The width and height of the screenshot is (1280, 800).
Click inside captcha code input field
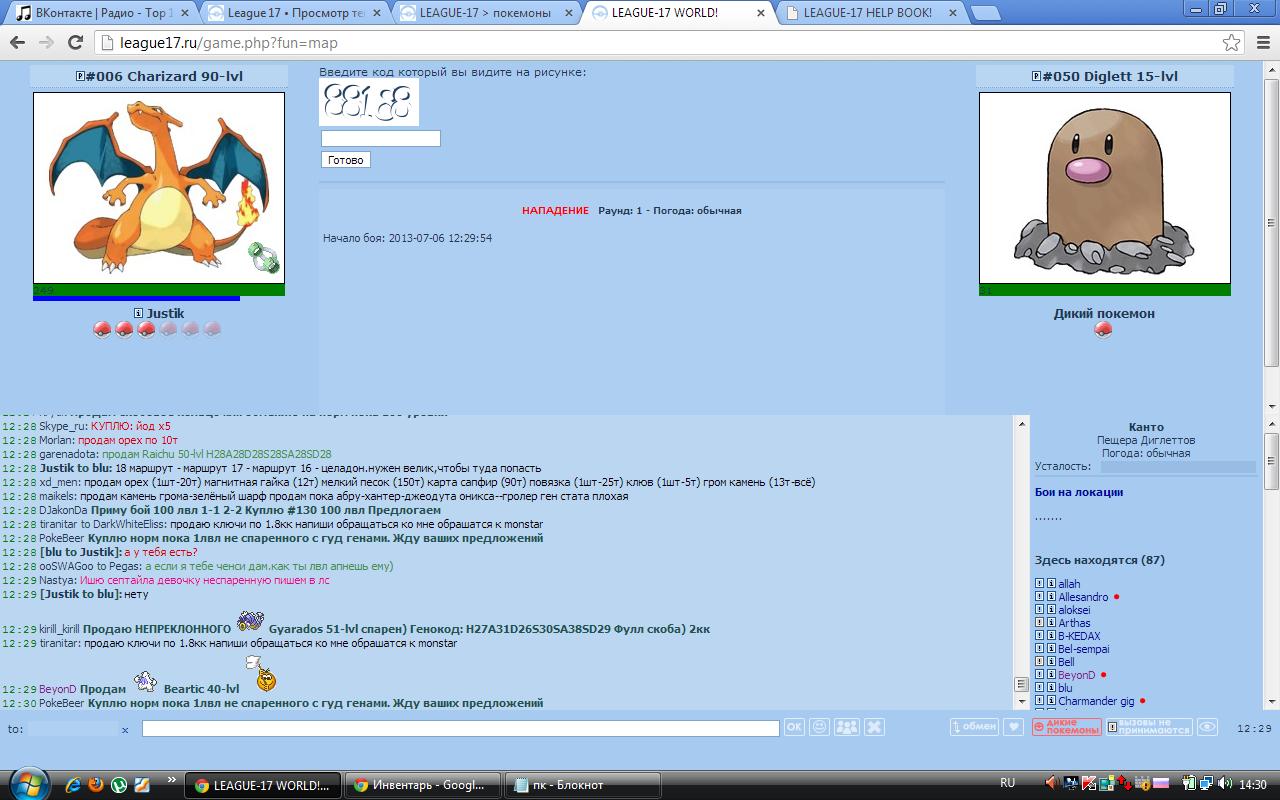381,139
